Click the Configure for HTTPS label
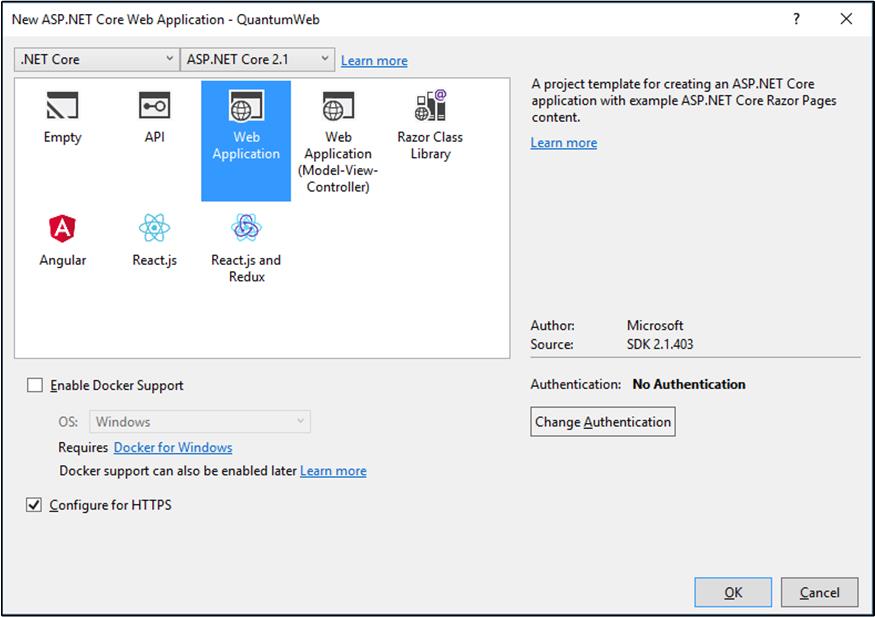This screenshot has height=617, width=876. click(x=111, y=505)
